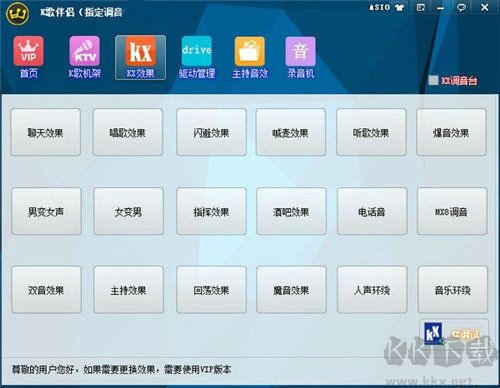
Task: Close the K歌伴侣 window
Action: (x=485, y=7)
